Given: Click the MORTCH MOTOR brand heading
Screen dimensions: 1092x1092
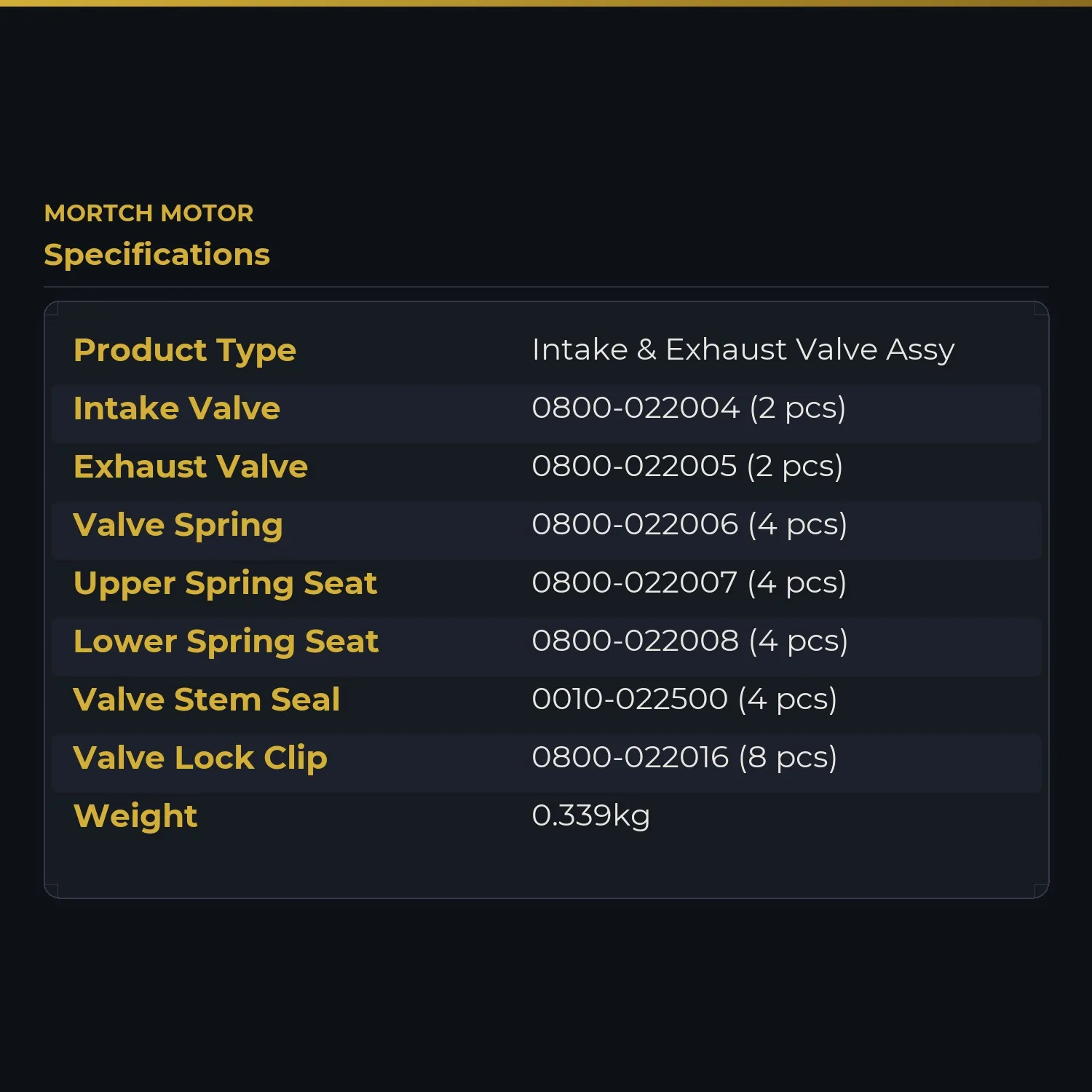Looking at the screenshot, I should 149,213.
